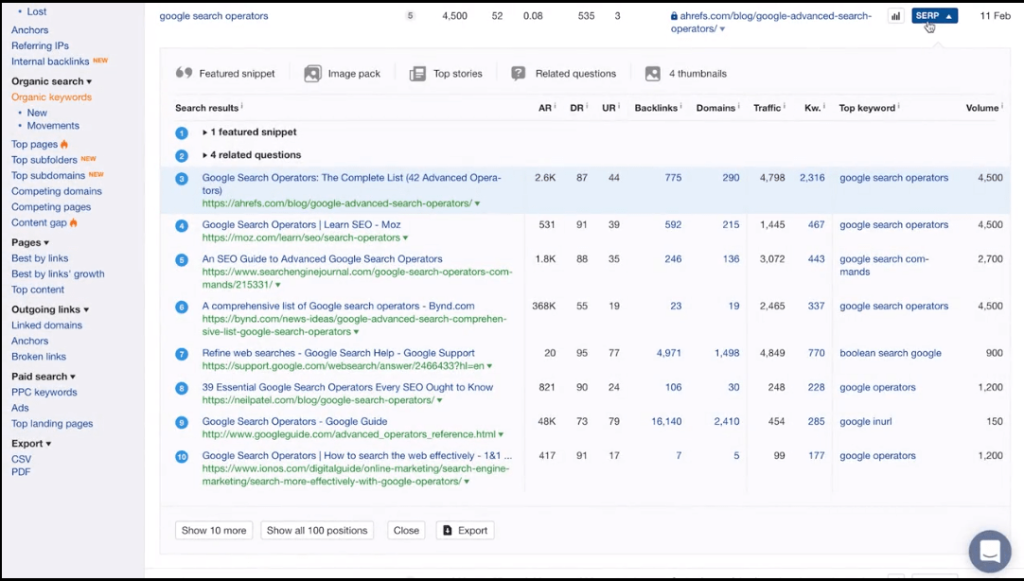Click position 3 circle badge
The image size is (1024, 581).
click(x=182, y=178)
